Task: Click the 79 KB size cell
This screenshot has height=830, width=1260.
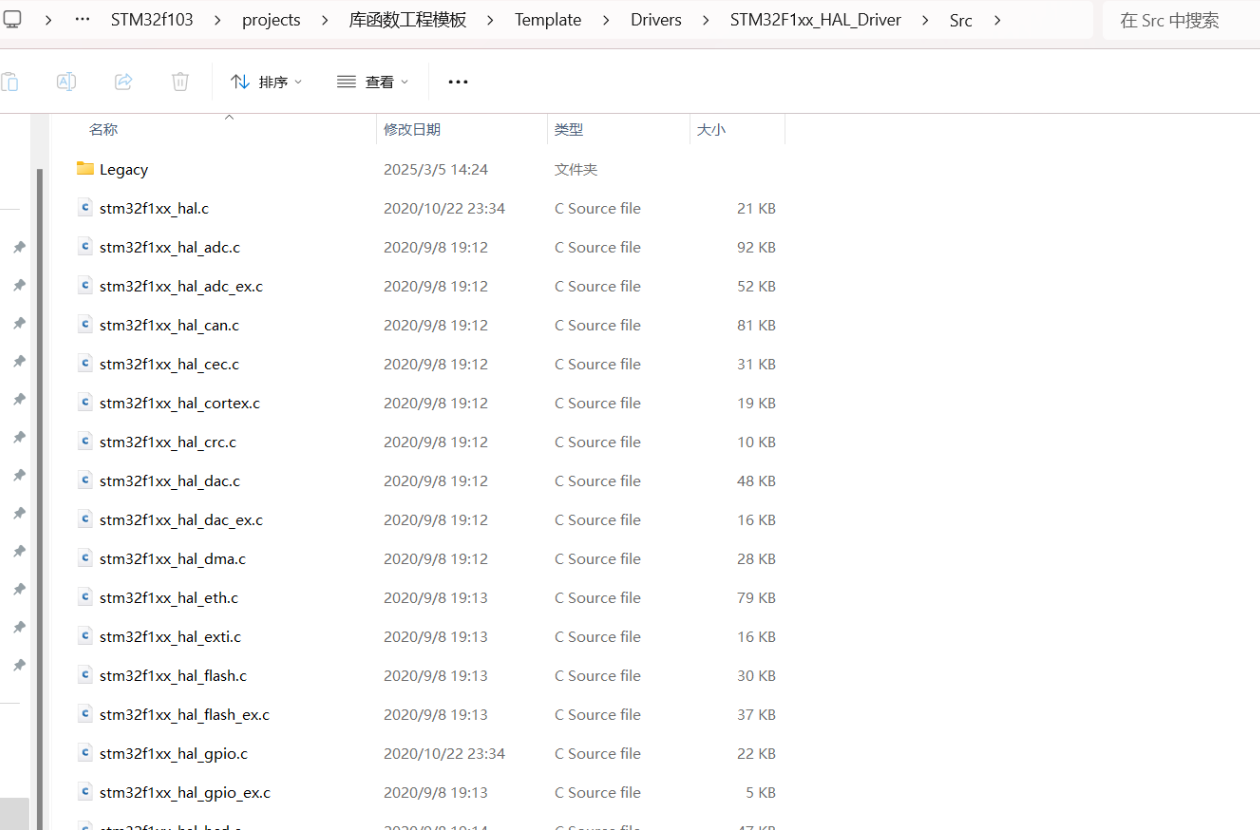Action: (756, 598)
